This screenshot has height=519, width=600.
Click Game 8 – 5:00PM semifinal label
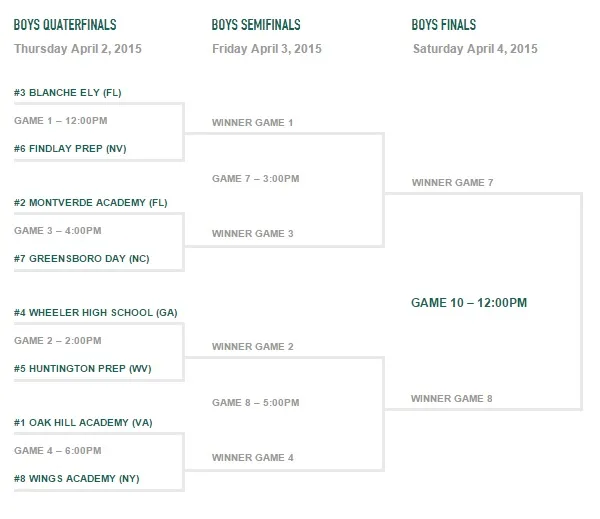coord(256,402)
